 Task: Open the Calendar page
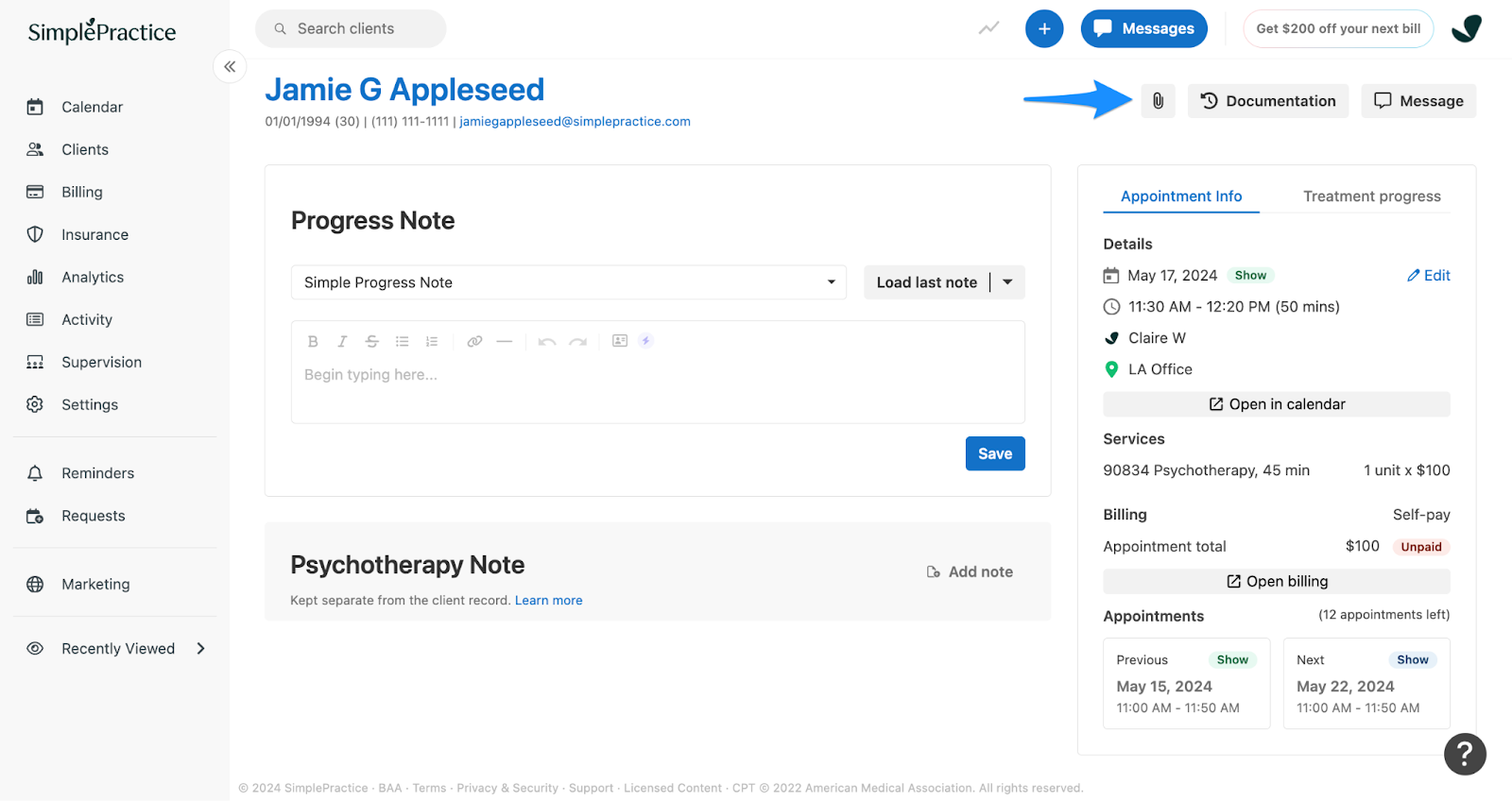[92, 107]
